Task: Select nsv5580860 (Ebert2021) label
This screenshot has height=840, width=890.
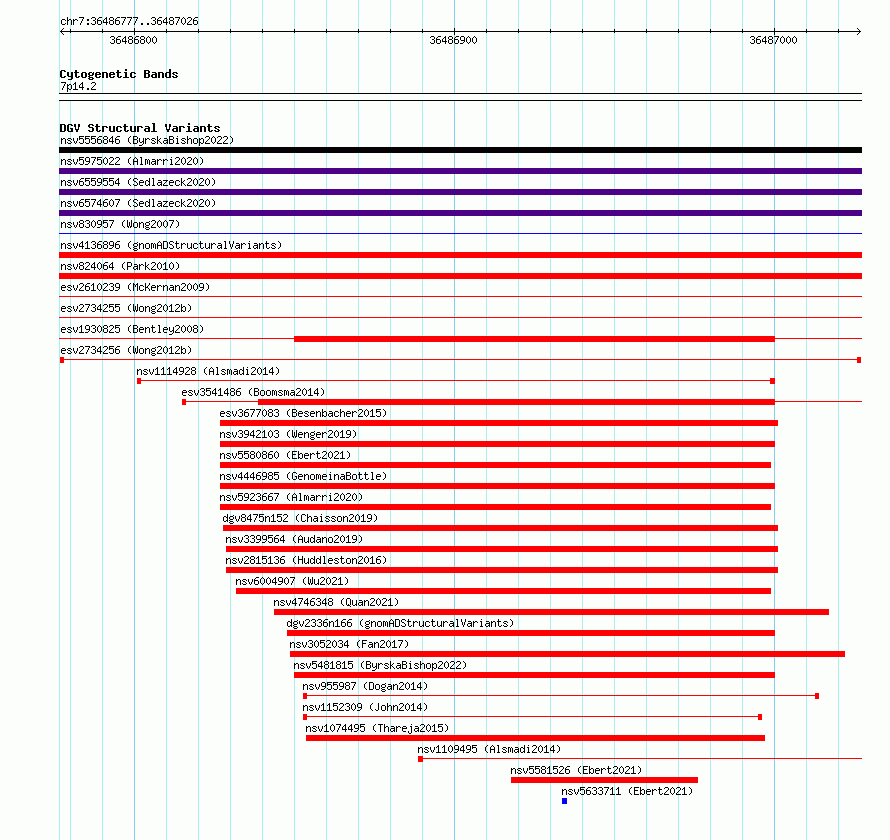Action: [285, 455]
